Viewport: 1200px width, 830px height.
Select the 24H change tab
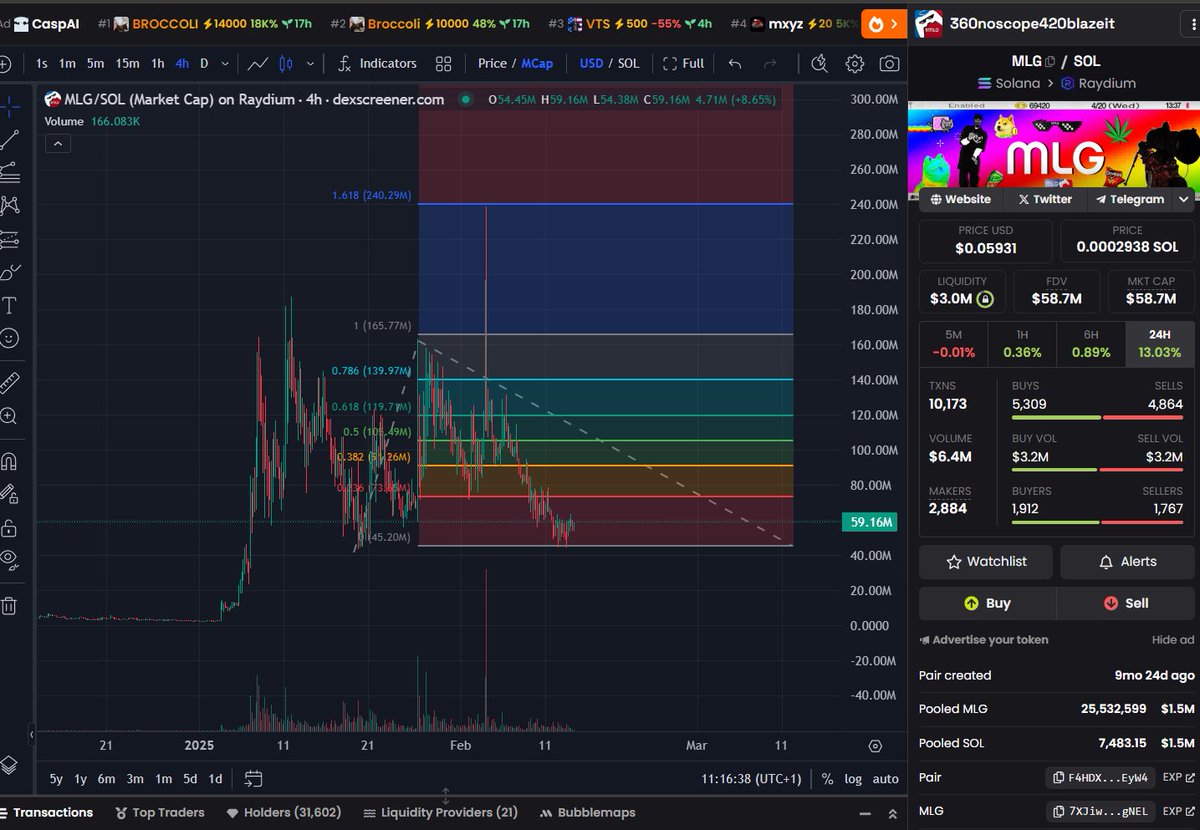click(1159, 344)
